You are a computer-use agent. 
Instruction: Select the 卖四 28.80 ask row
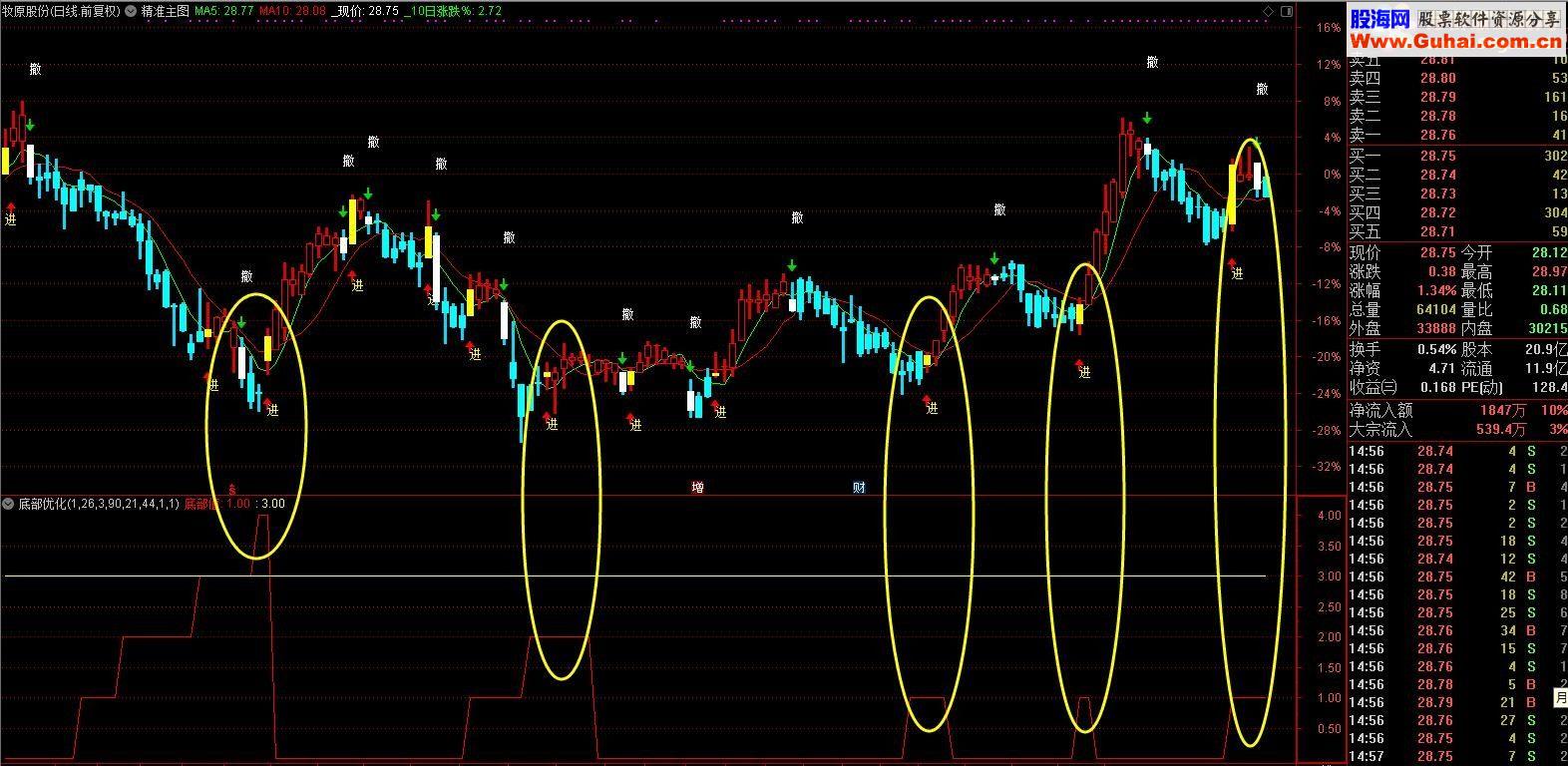pyautogui.click(x=1457, y=78)
